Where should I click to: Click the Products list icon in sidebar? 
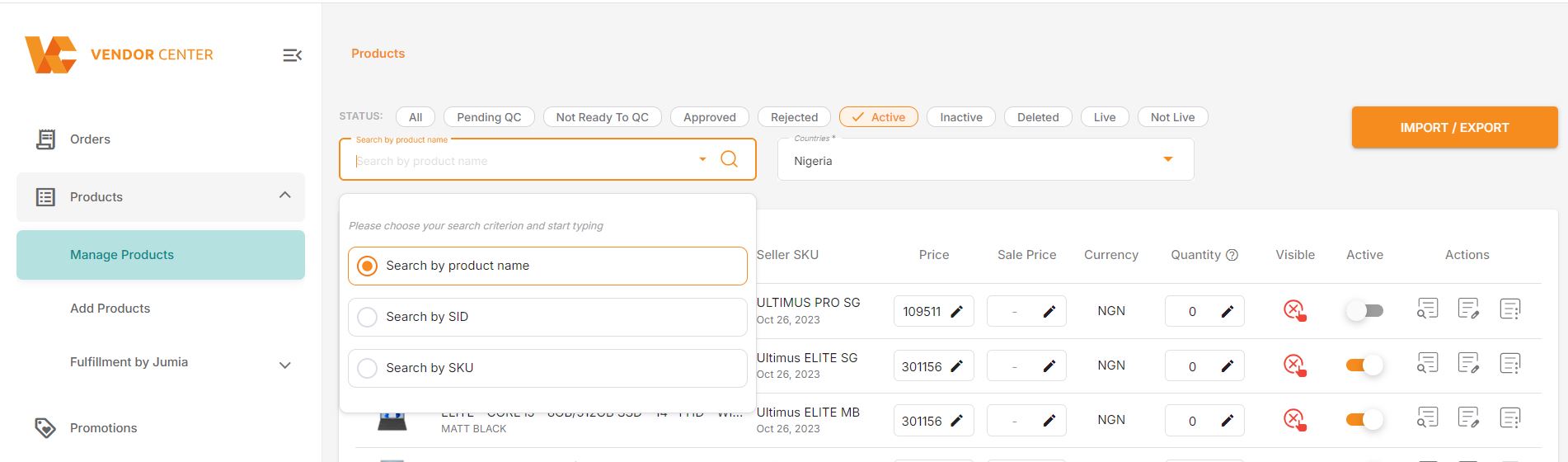45,197
